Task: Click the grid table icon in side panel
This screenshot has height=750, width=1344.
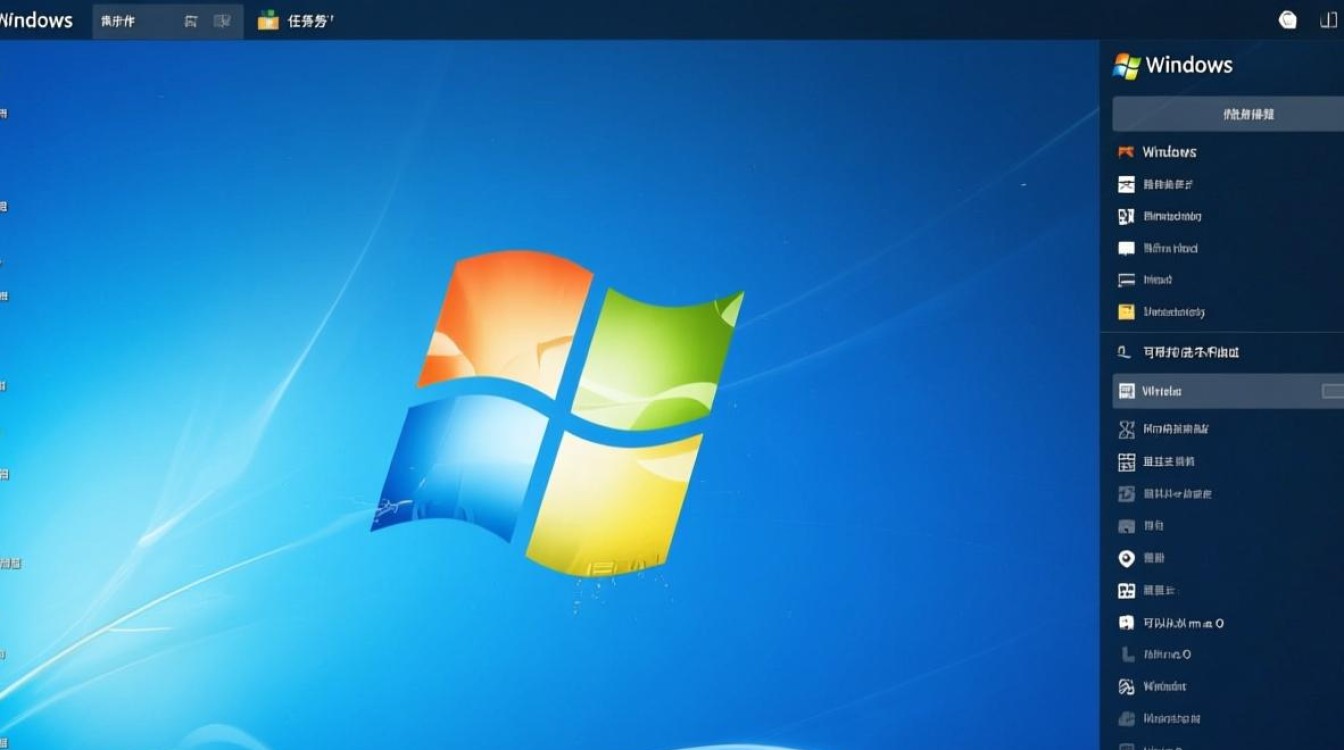Action: coord(1126,461)
